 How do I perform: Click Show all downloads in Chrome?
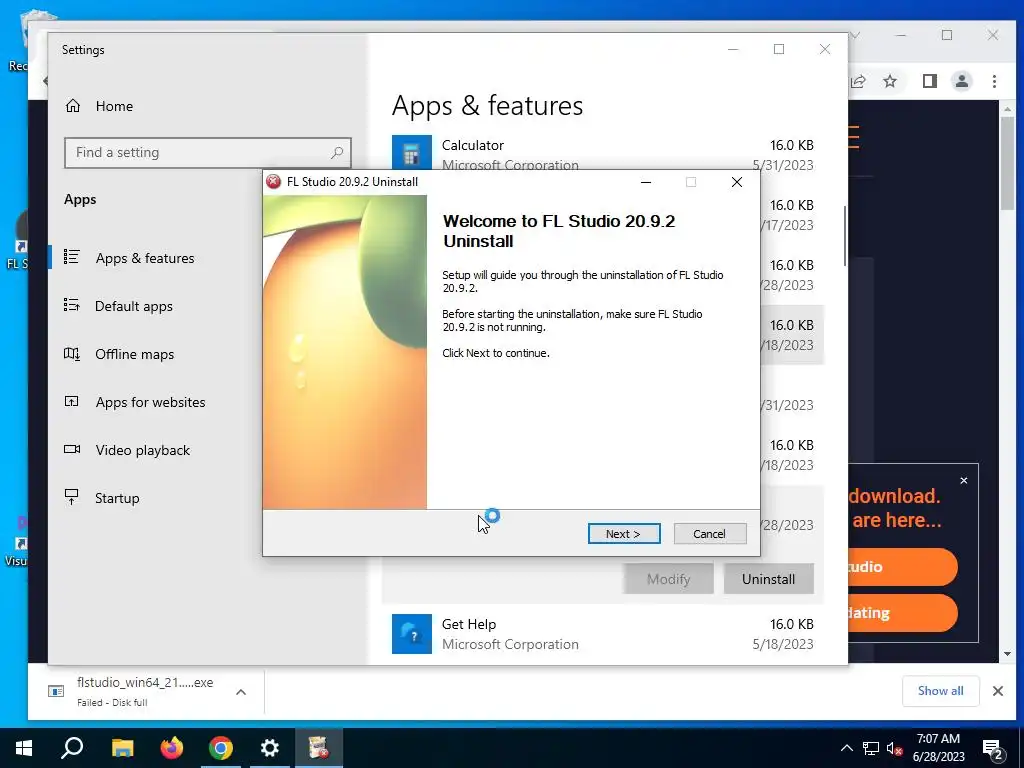tap(940, 691)
